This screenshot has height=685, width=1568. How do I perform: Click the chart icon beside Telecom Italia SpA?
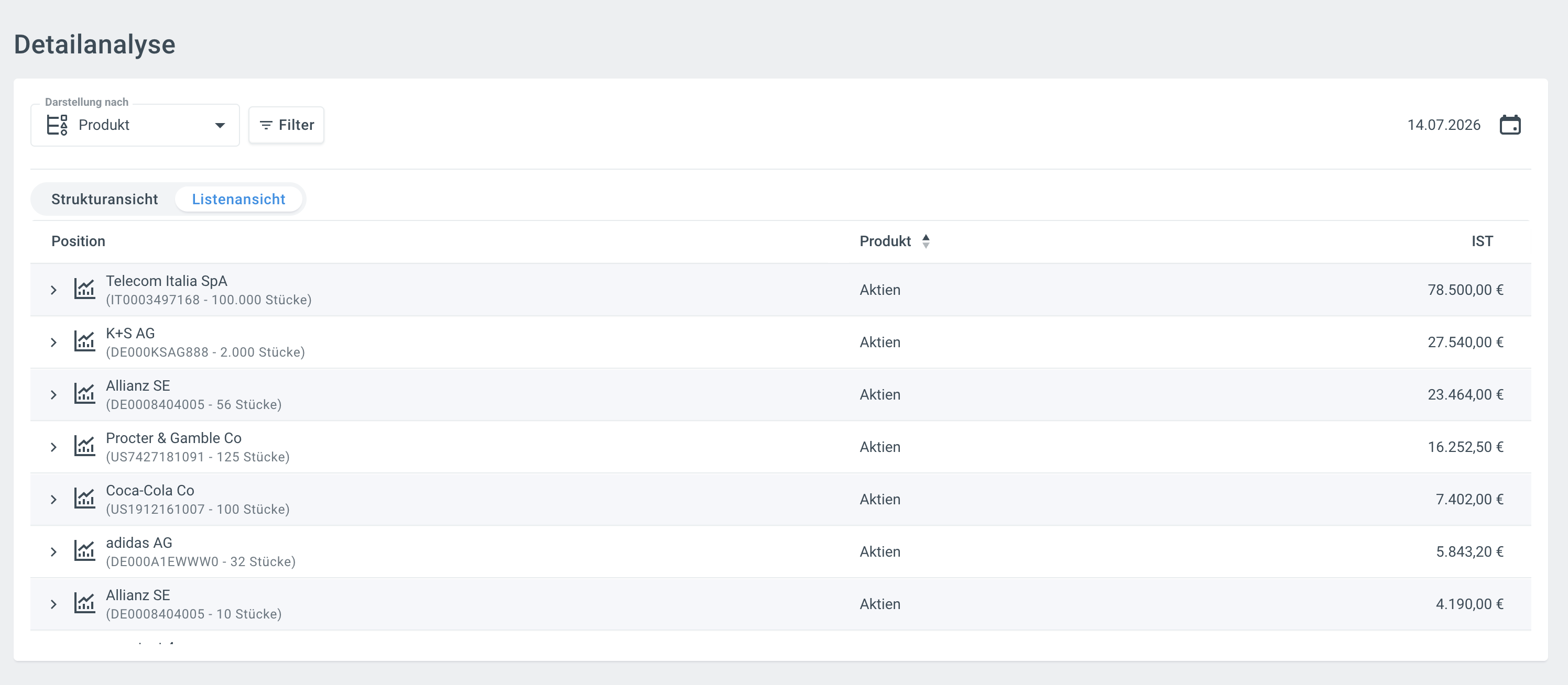point(84,289)
